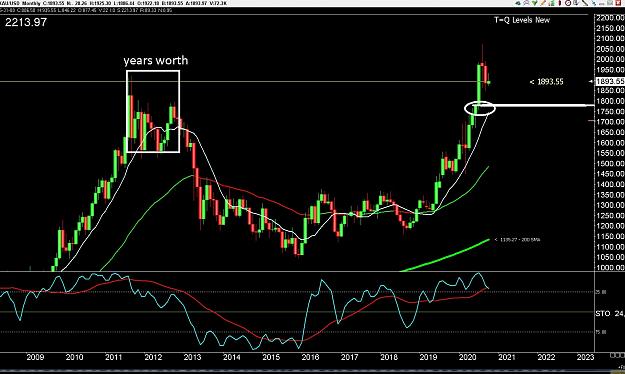Click the 2023 year label on time axis
625x374 pixels.
(586, 357)
